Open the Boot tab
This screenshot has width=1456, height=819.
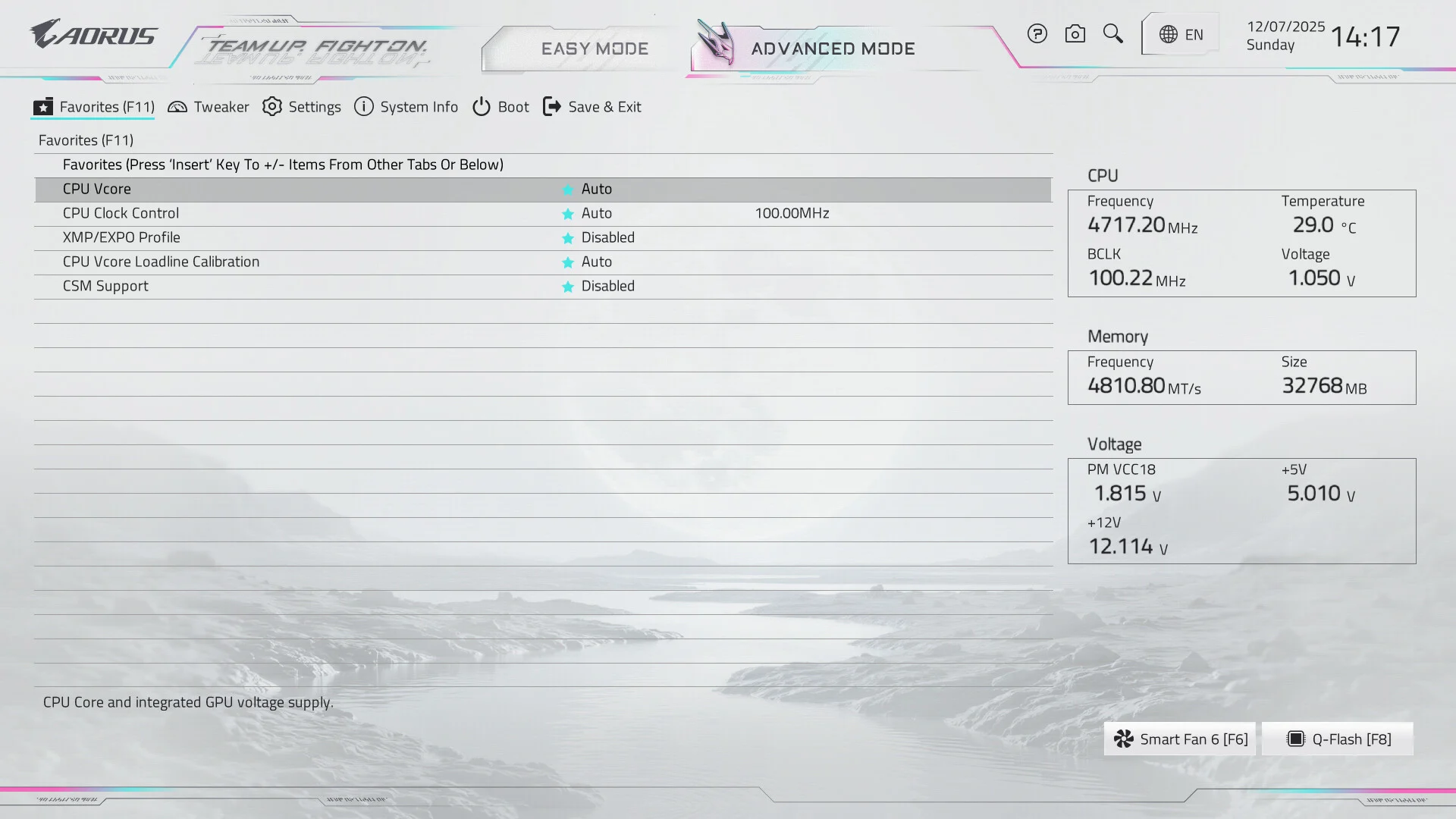coord(500,107)
